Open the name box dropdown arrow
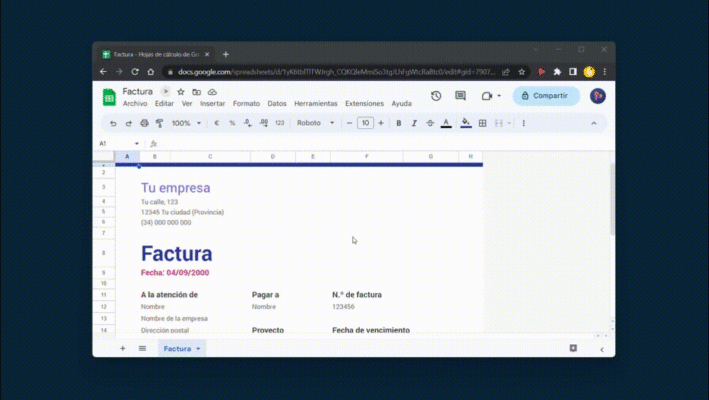709x400 pixels. [137, 144]
